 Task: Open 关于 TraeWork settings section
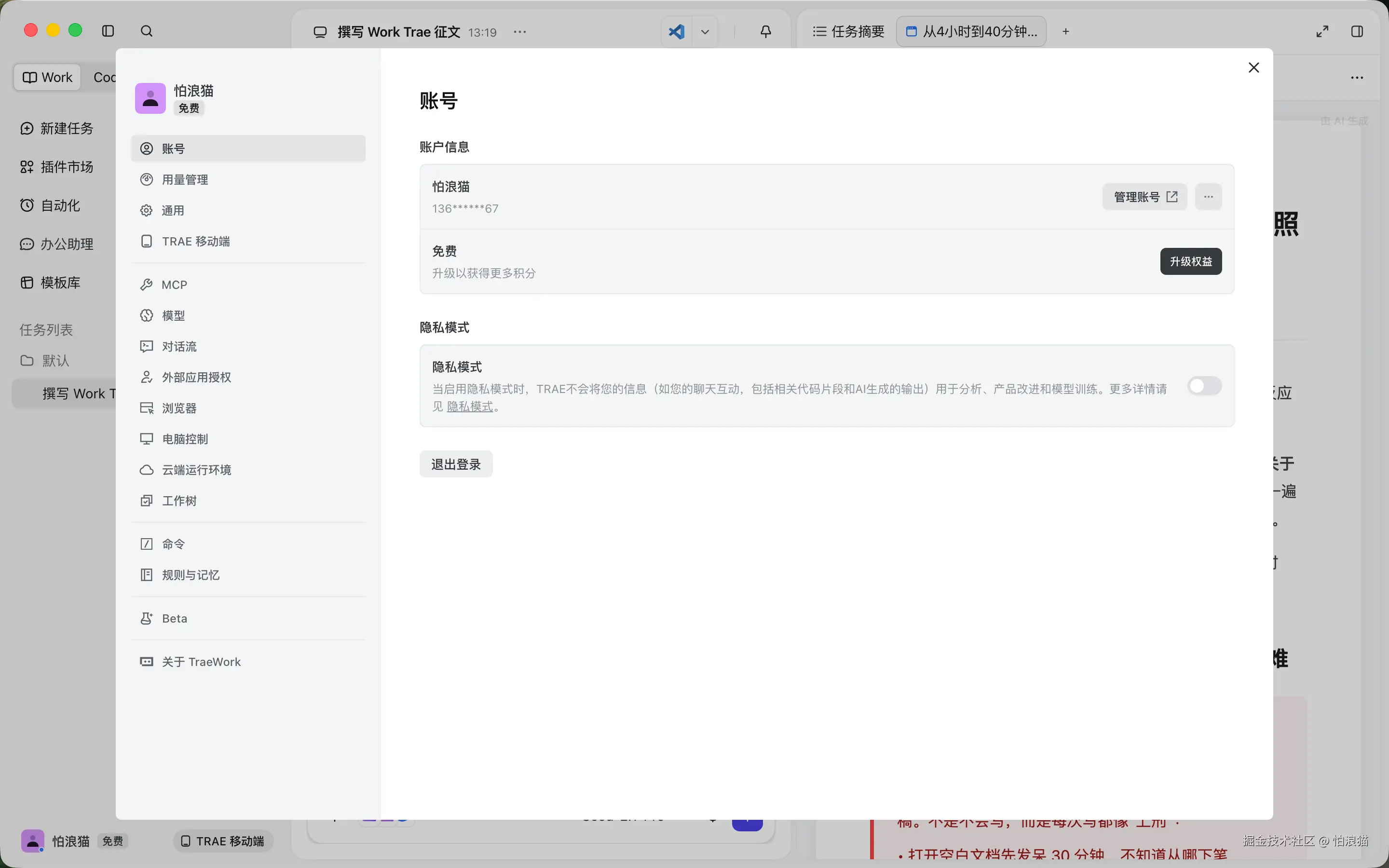(248, 662)
